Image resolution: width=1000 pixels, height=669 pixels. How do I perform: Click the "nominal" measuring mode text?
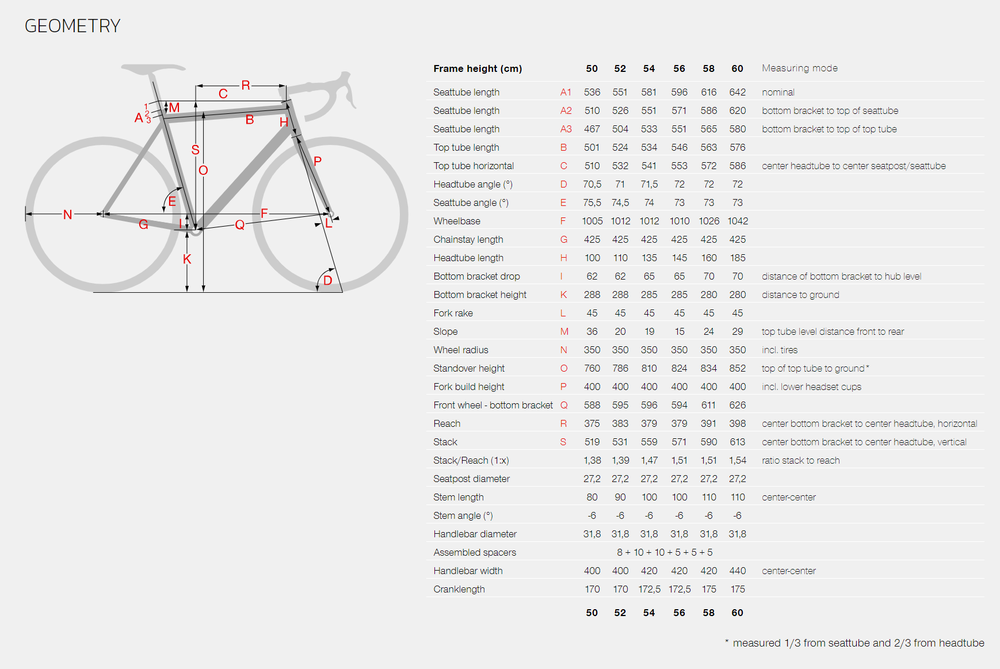(x=779, y=92)
